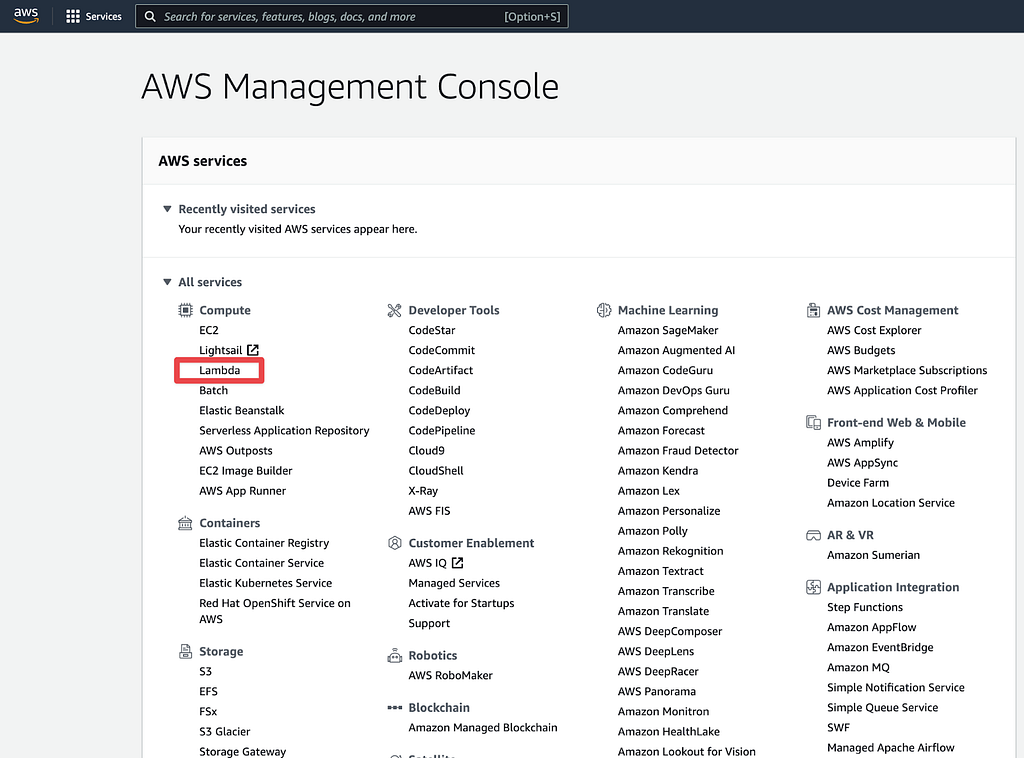This screenshot has width=1024, height=758.
Task: Focus the services search field
Action: tap(351, 16)
